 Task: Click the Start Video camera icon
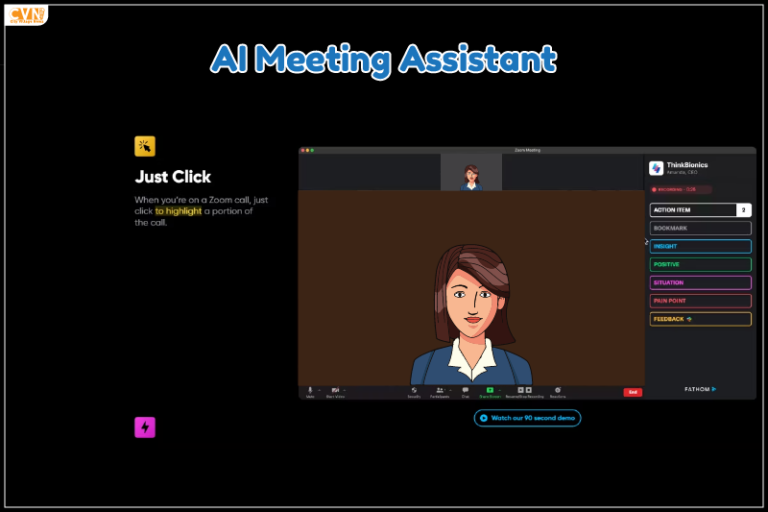pos(335,390)
